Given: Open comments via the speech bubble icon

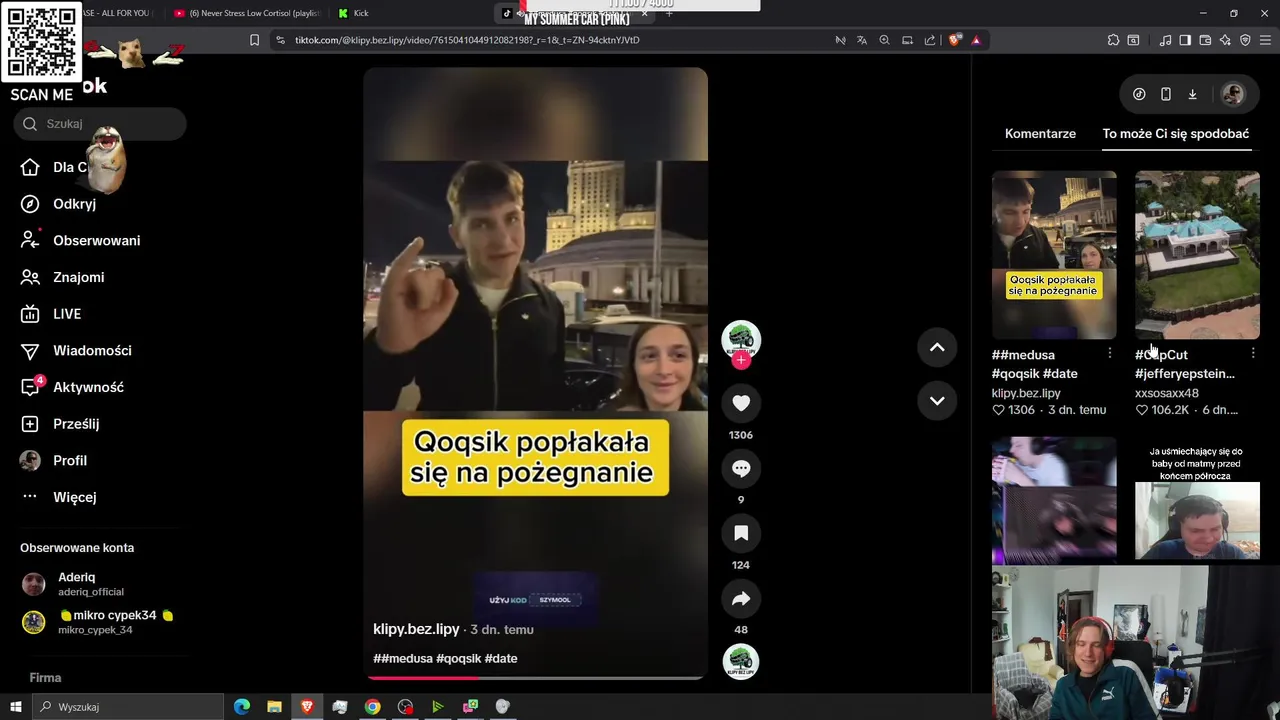Looking at the screenshot, I should tap(741, 468).
